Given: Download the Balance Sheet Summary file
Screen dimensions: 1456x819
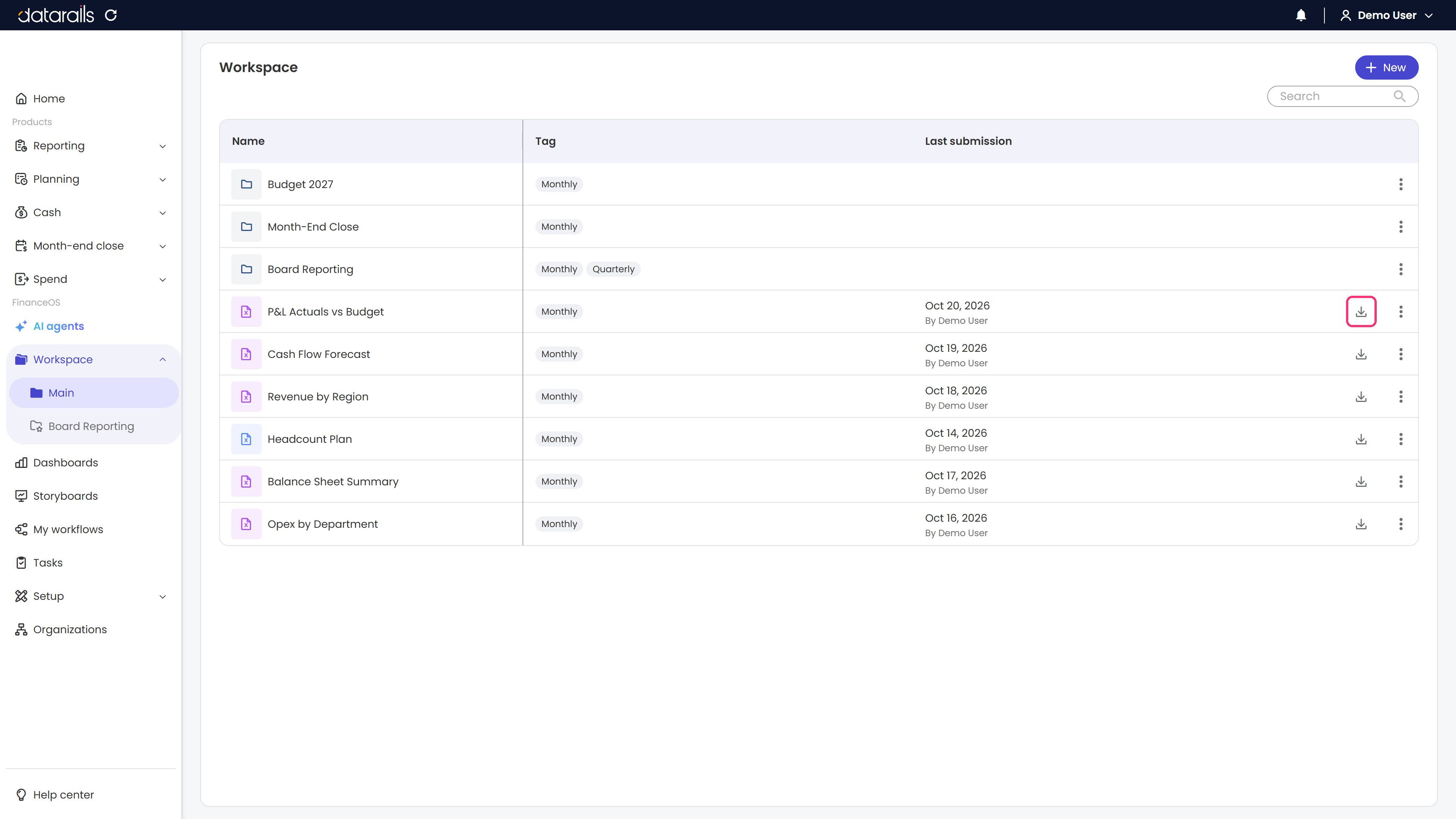Looking at the screenshot, I should coord(1361,482).
